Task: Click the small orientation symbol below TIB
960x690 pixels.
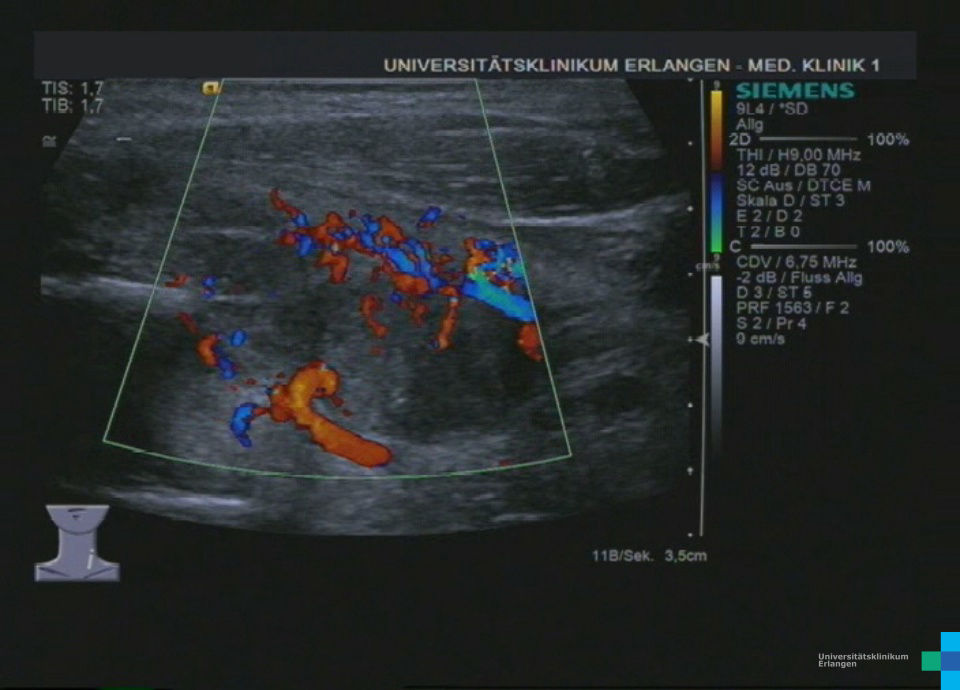Action: click(x=48, y=140)
